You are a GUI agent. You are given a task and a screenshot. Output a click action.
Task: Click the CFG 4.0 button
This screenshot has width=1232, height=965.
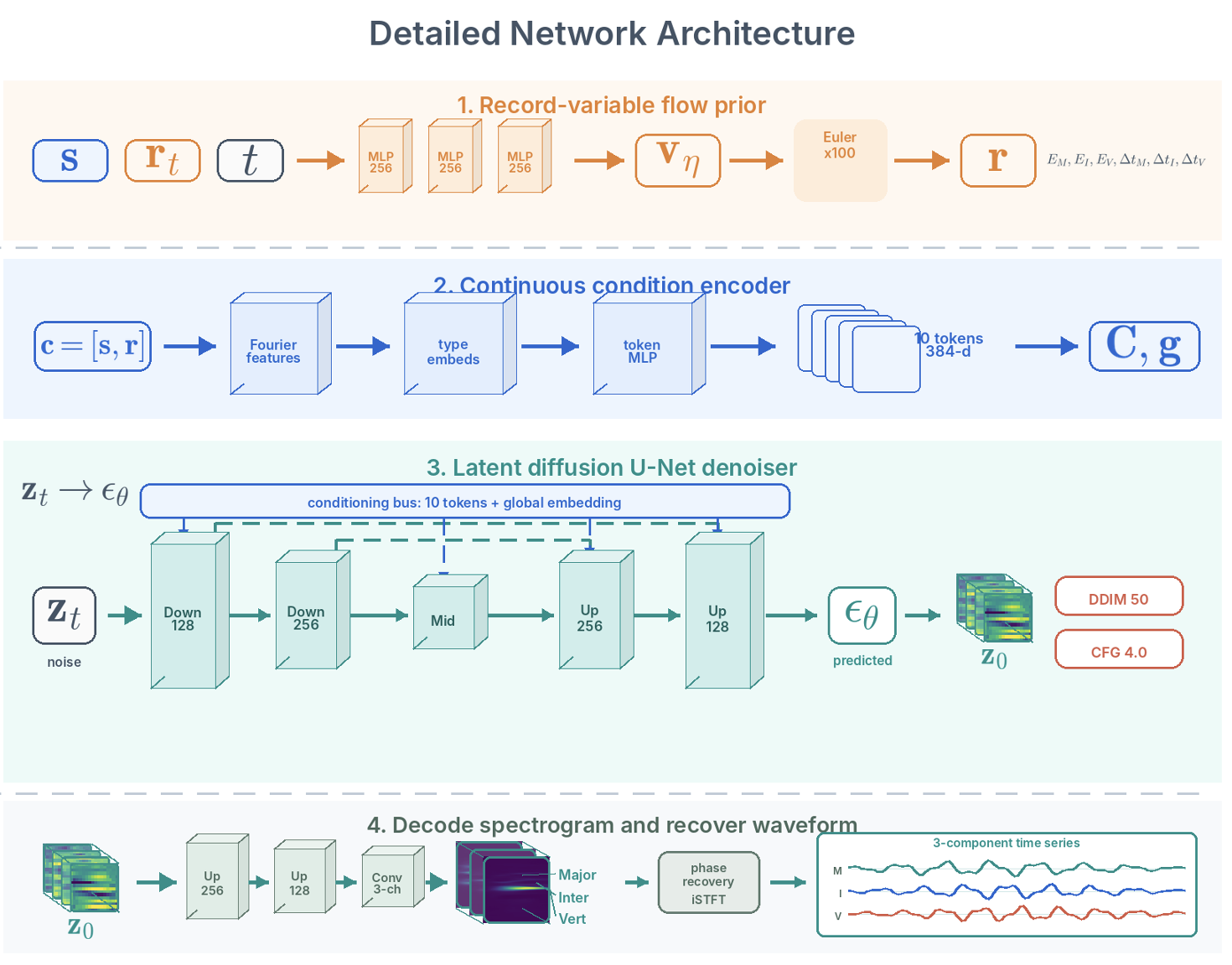tap(1119, 649)
